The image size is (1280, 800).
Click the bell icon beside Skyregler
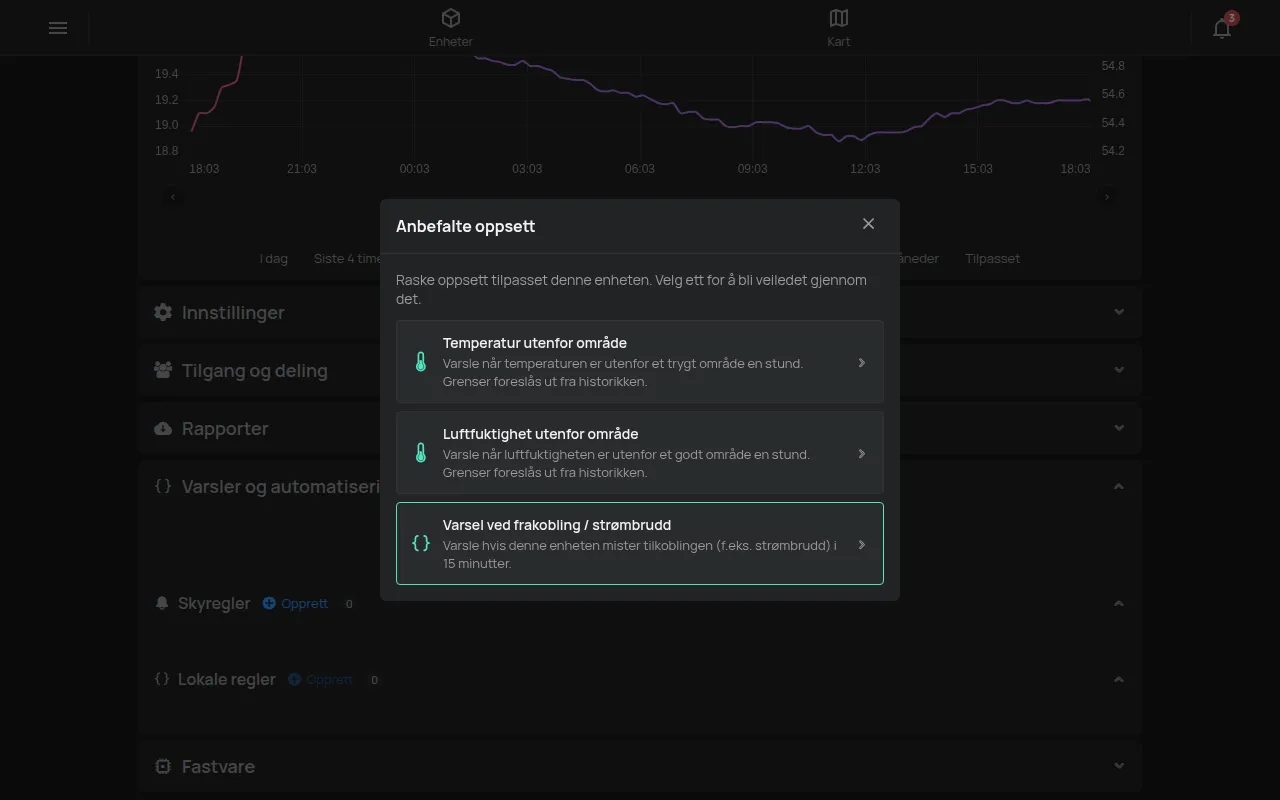tap(162, 603)
